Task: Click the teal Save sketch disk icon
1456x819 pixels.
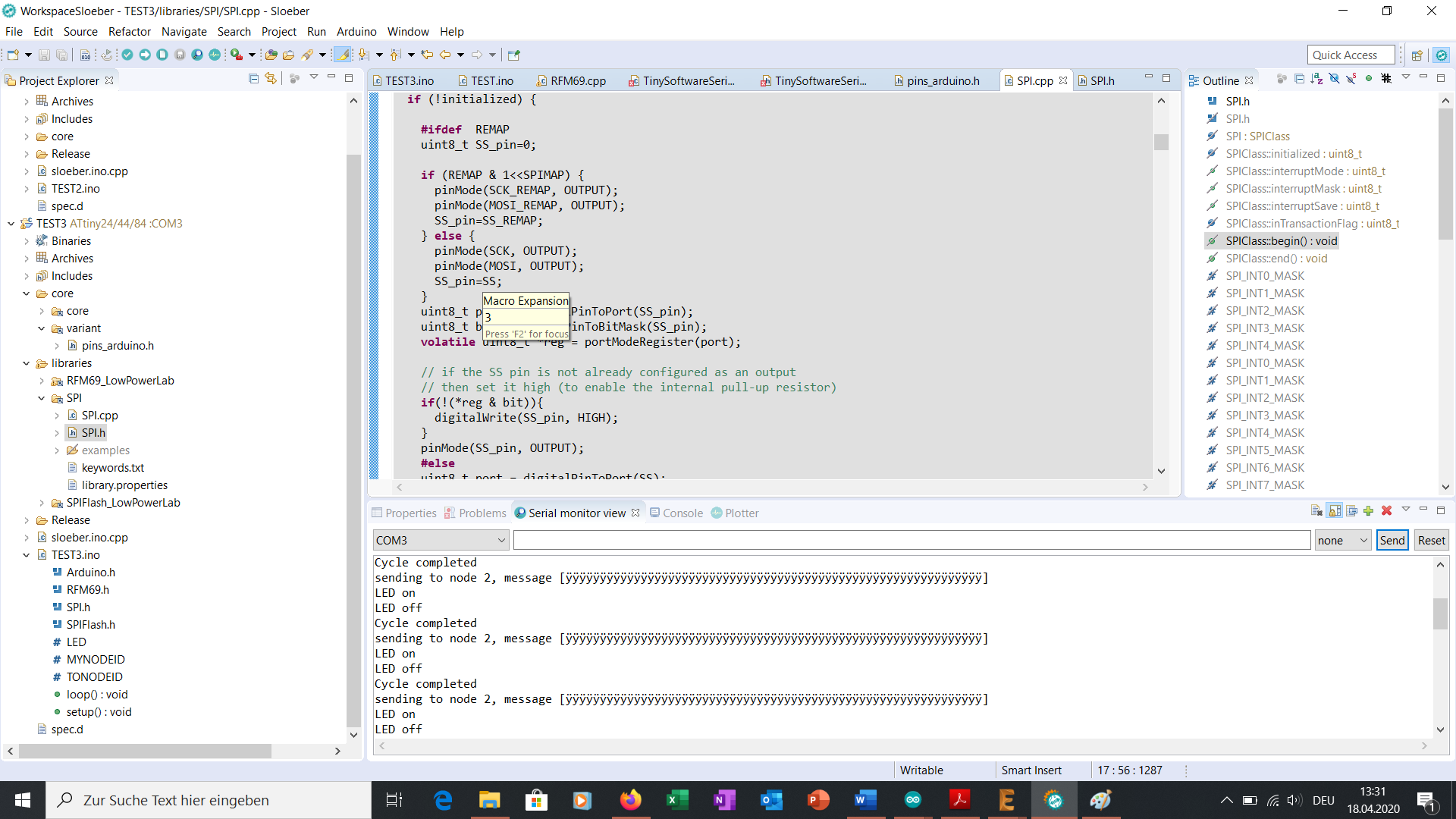Action: pyautogui.click(x=180, y=55)
